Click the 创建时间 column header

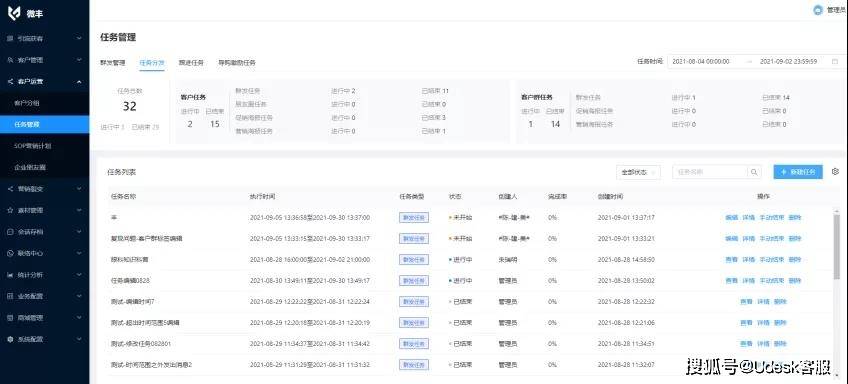pos(611,197)
